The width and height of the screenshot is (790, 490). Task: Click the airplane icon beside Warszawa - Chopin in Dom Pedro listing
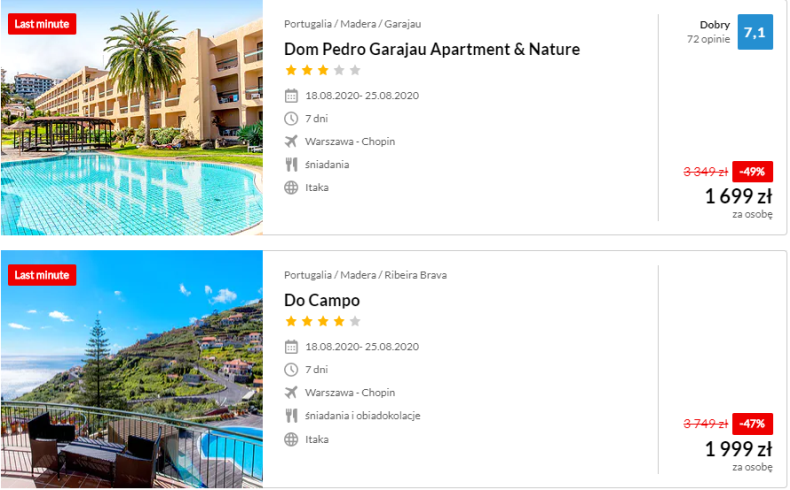[291, 142]
